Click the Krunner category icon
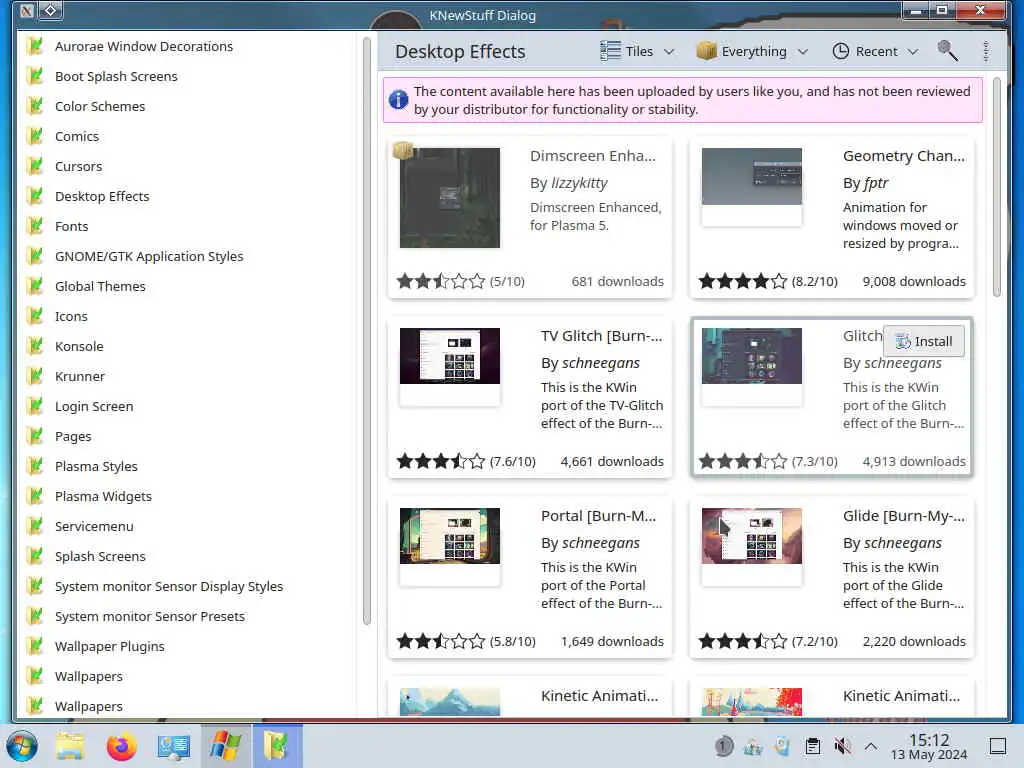The image size is (1024, 768). (x=35, y=377)
